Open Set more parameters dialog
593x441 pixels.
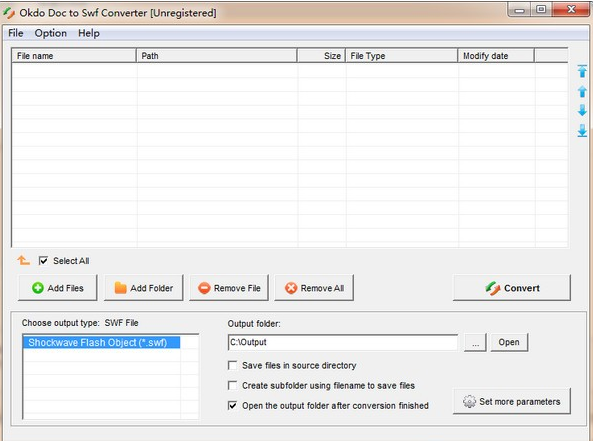point(512,401)
